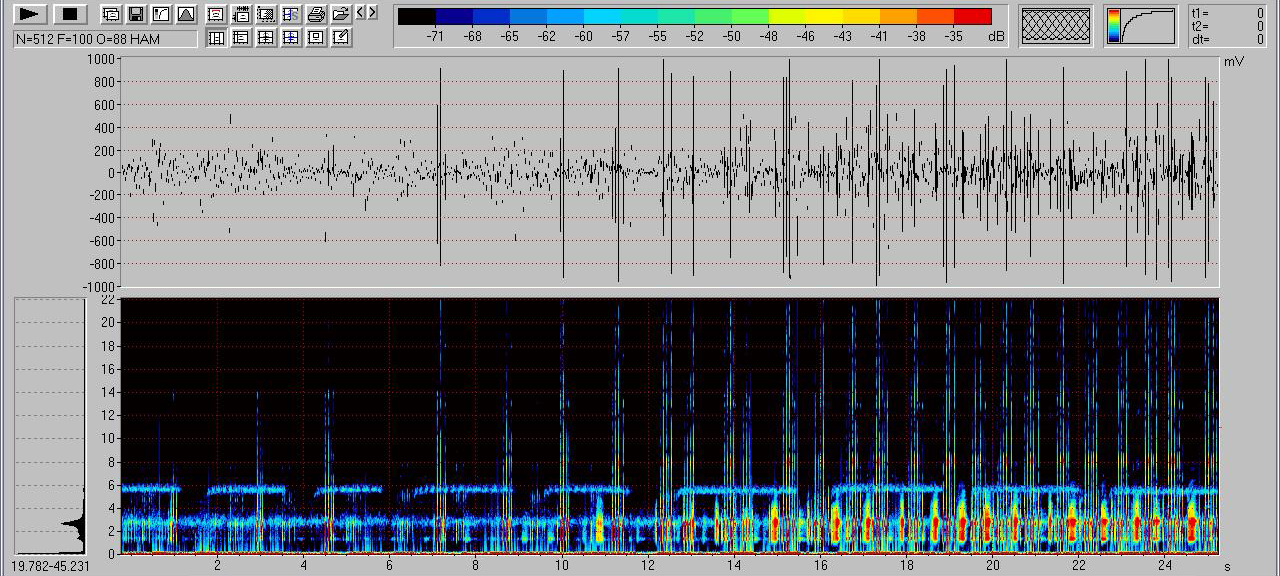
Task: Click the bell-shaped curve icon
Action: click(x=185, y=14)
